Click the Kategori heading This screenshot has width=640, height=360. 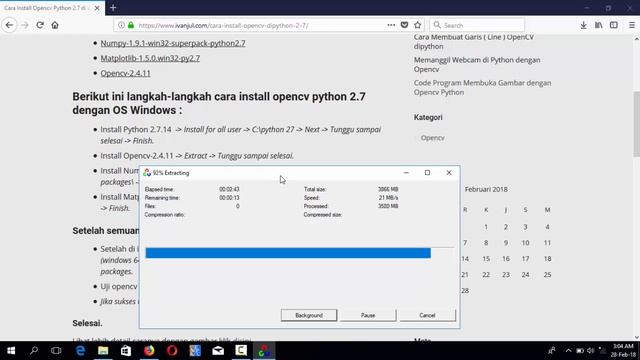(x=428, y=117)
